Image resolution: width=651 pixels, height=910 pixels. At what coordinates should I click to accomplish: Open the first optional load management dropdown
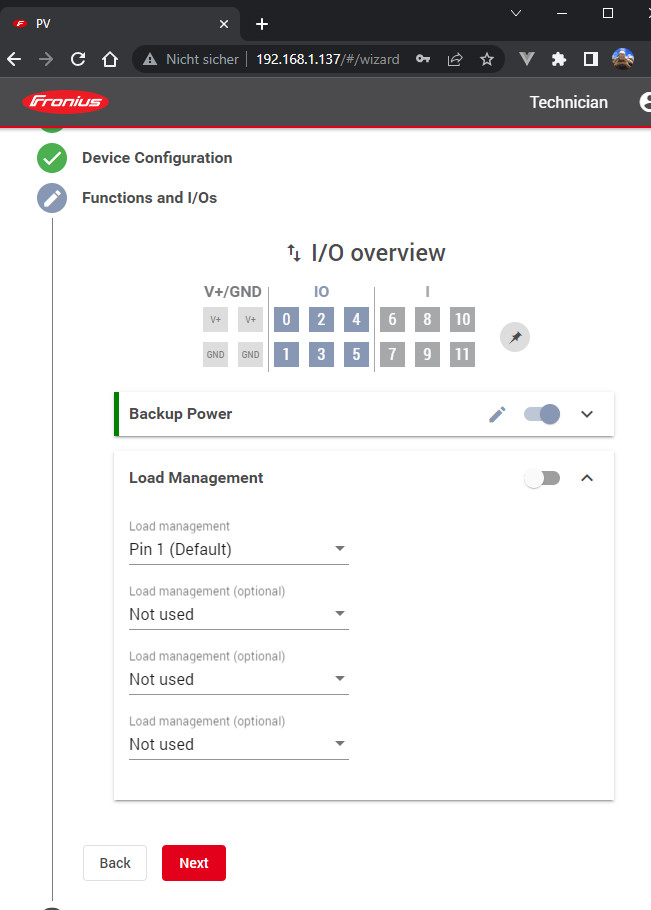[238, 614]
